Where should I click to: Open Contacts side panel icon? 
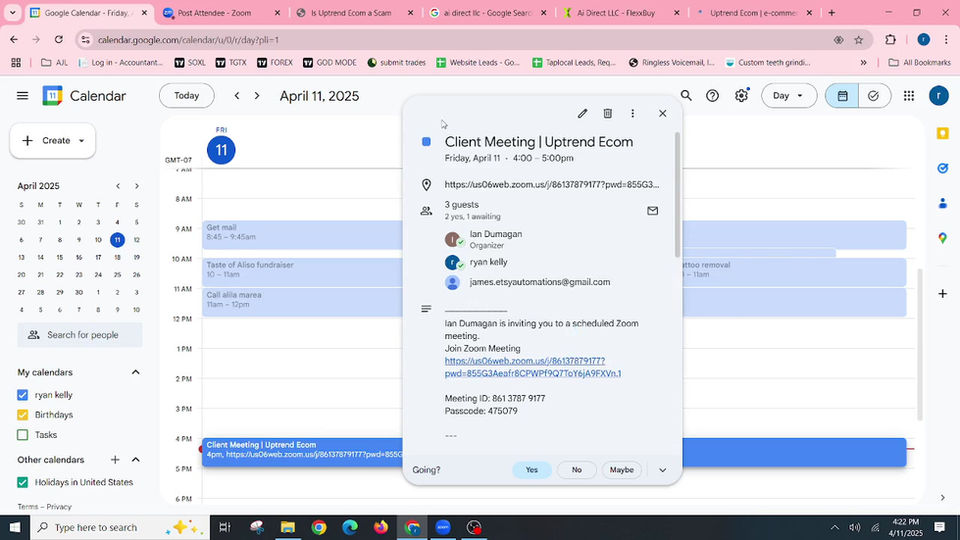(x=943, y=203)
